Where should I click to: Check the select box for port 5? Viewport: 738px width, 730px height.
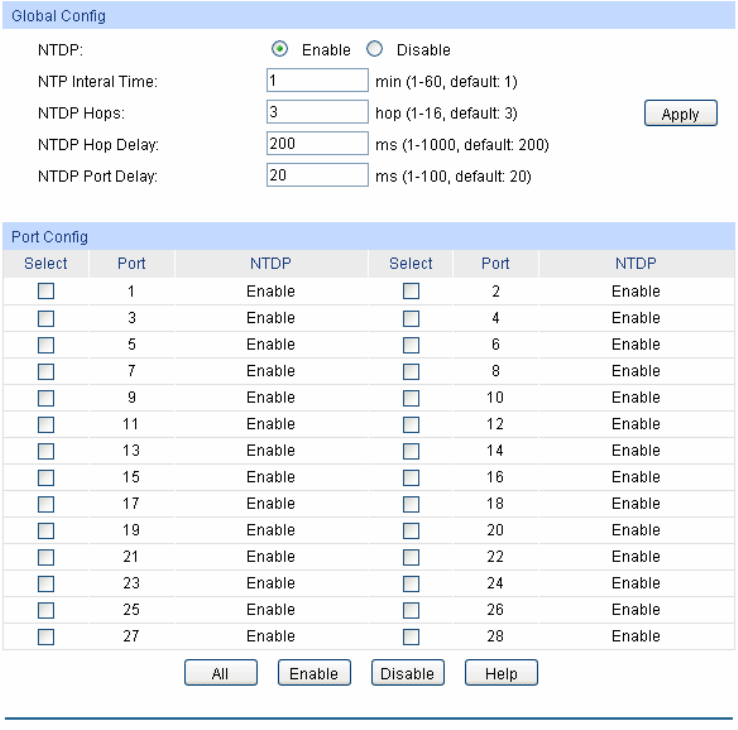click(46, 345)
